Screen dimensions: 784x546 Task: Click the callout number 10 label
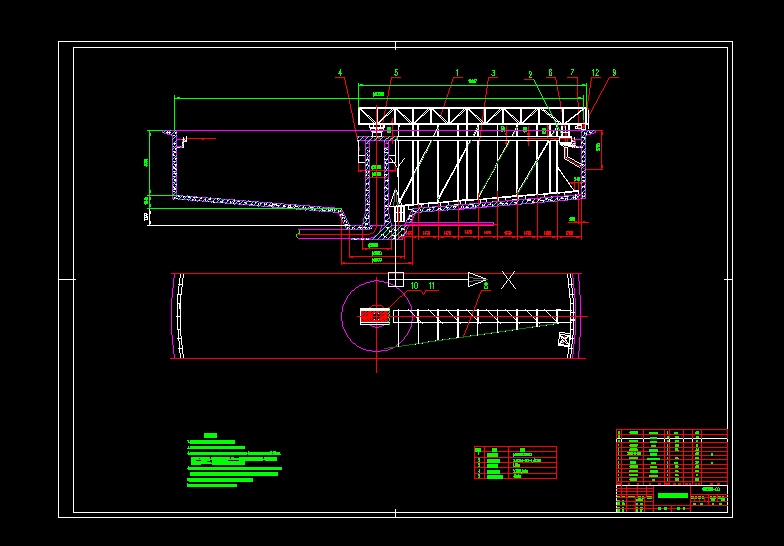[414, 286]
